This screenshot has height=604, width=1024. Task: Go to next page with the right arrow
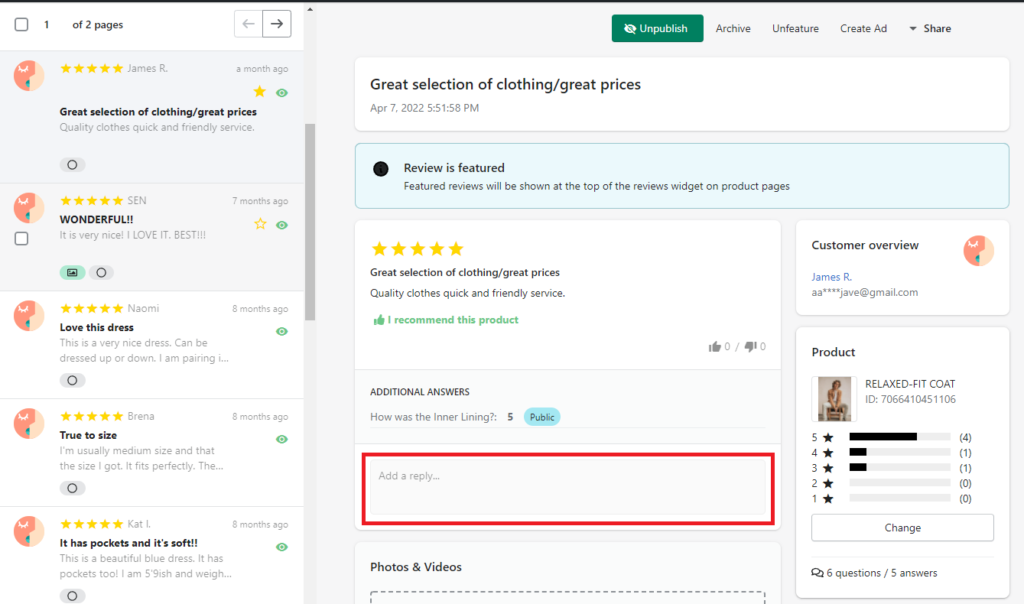pos(277,24)
